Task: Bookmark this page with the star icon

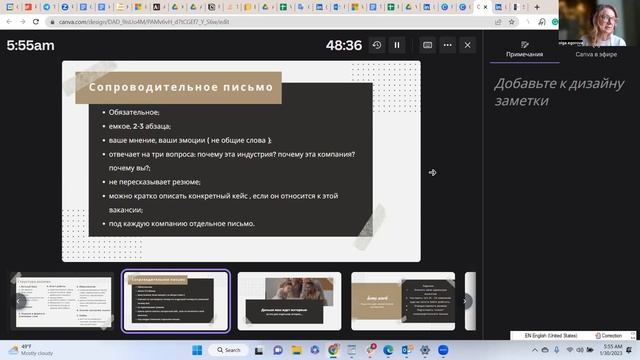Action: 511,22
